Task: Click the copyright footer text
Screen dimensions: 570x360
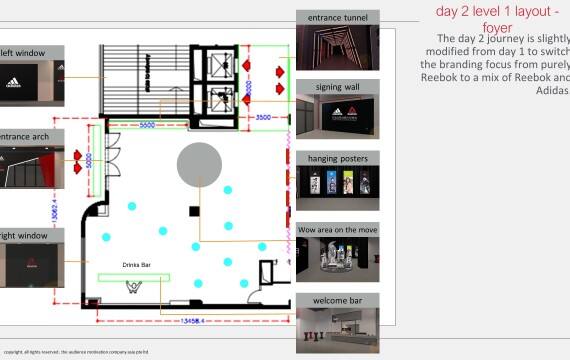Action: [x=76, y=352]
